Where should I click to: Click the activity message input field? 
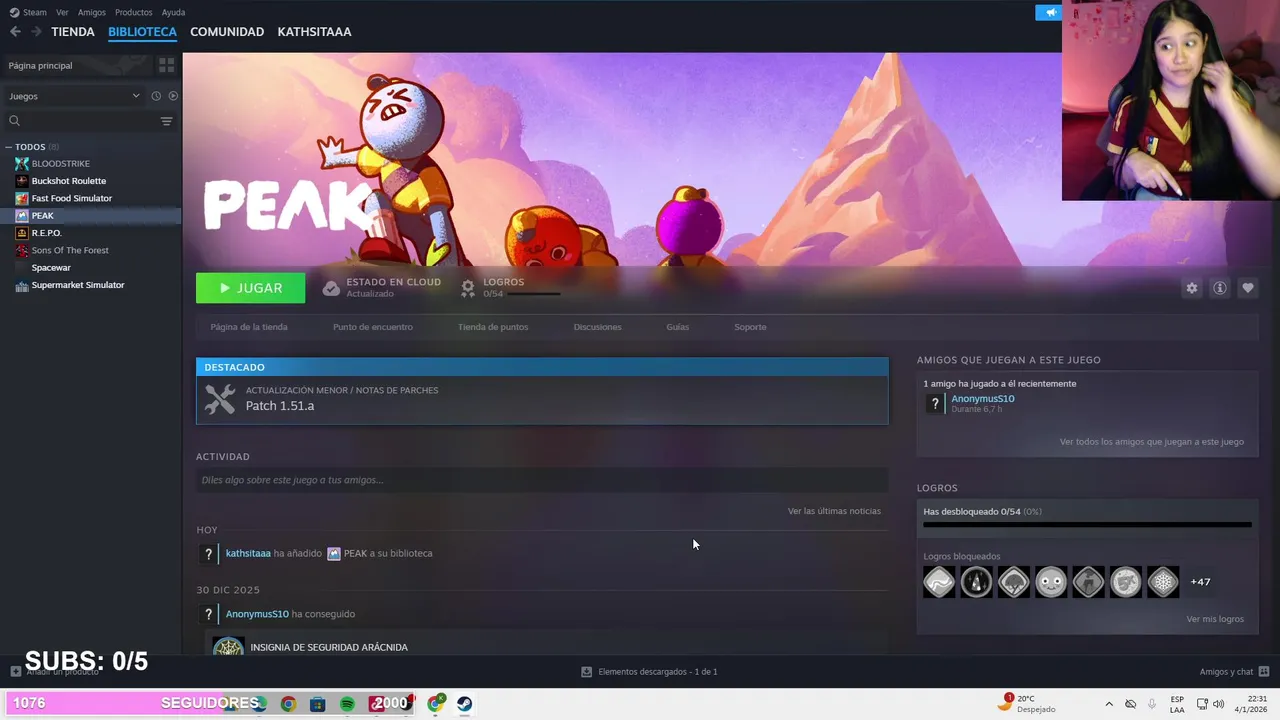(x=542, y=480)
